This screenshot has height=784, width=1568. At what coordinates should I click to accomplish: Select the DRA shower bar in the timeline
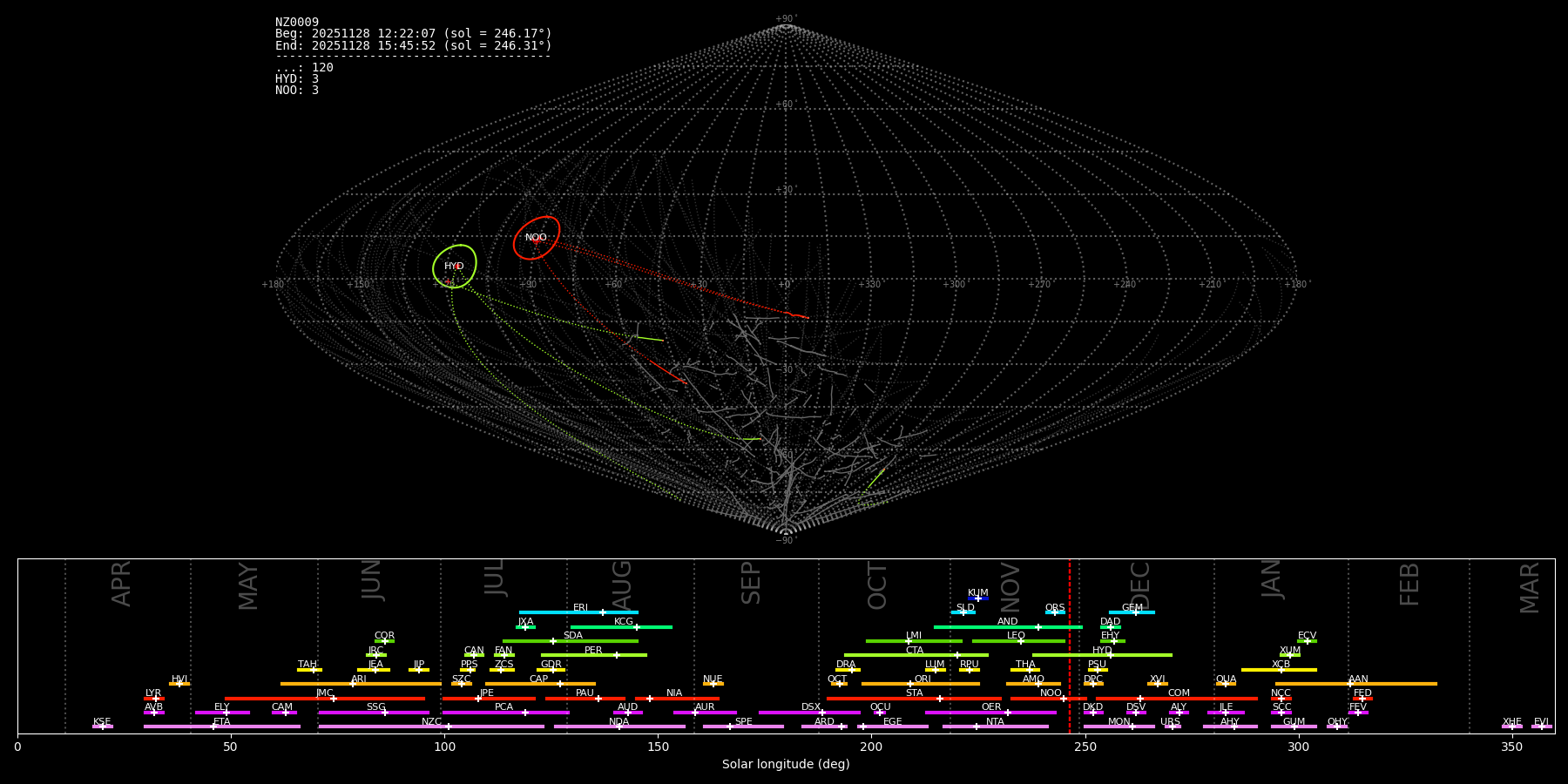[848, 670]
